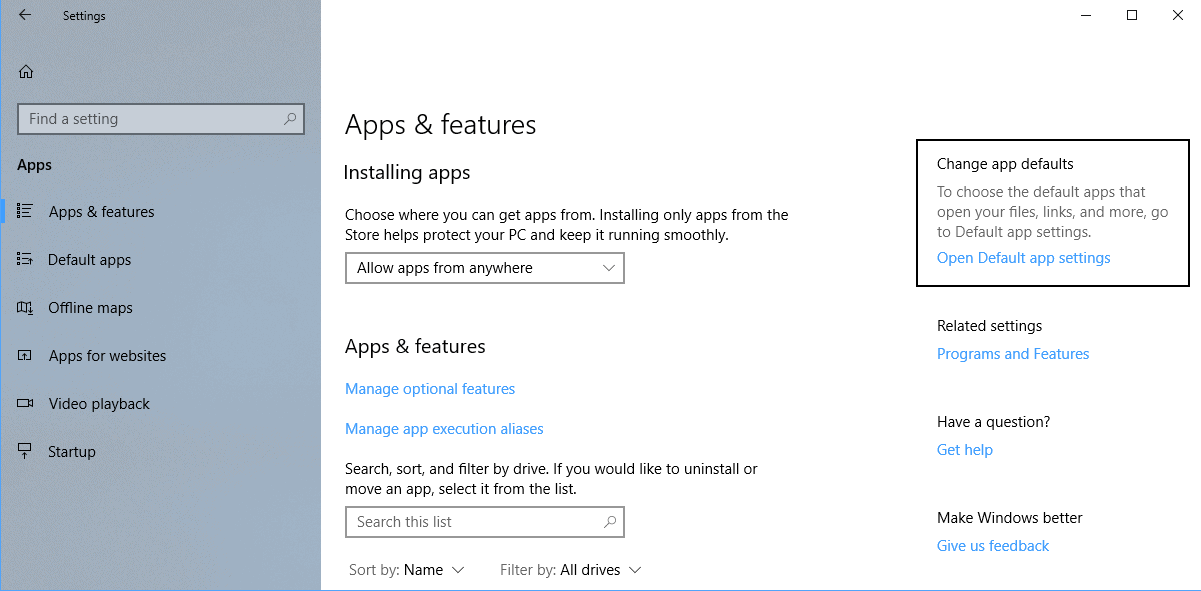This screenshot has width=1201, height=591.
Task: Focus the Search this list field
Action: tap(485, 522)
